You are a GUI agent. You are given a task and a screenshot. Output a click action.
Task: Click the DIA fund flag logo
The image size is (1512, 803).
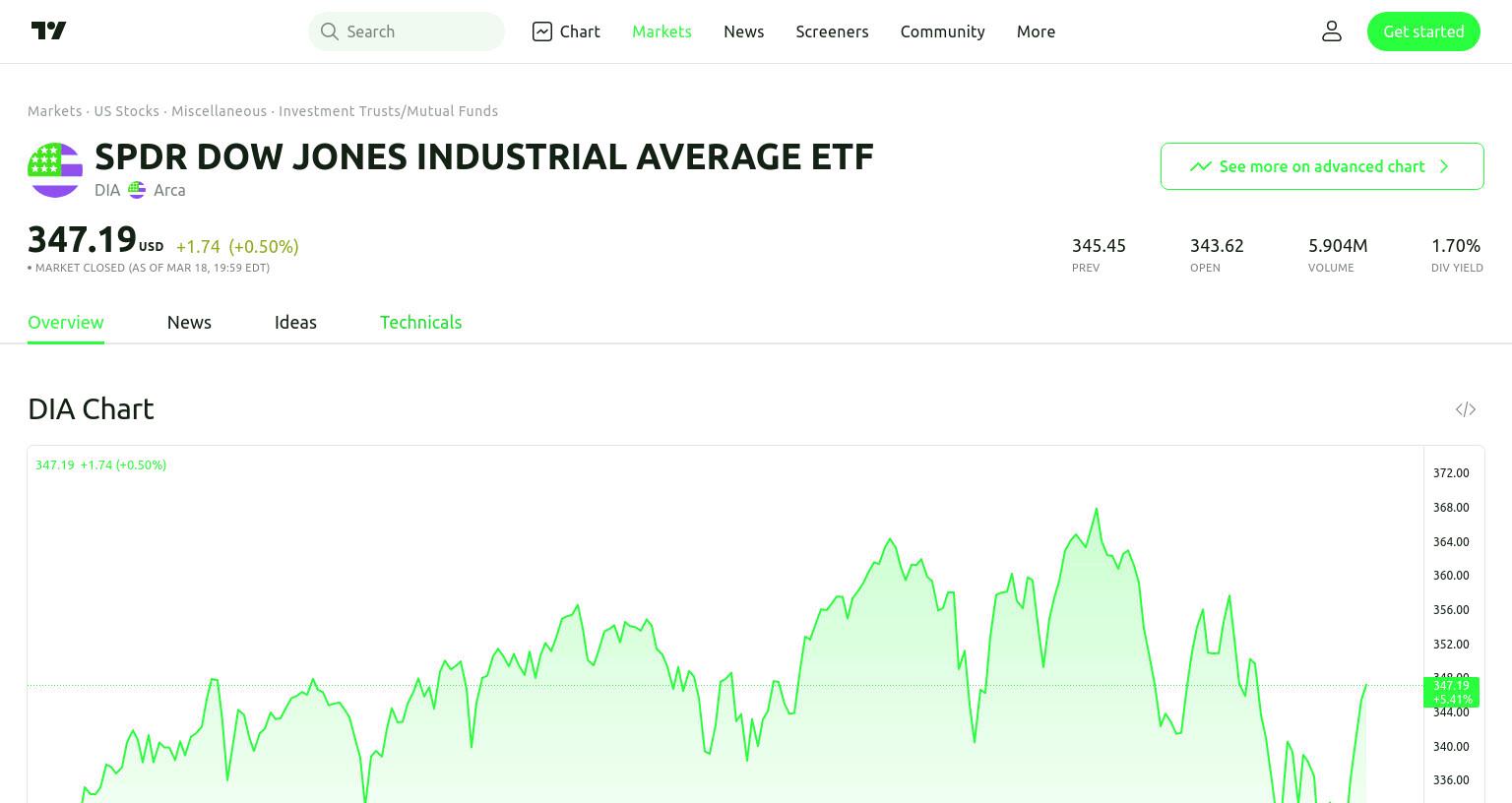tap(55, 170)
